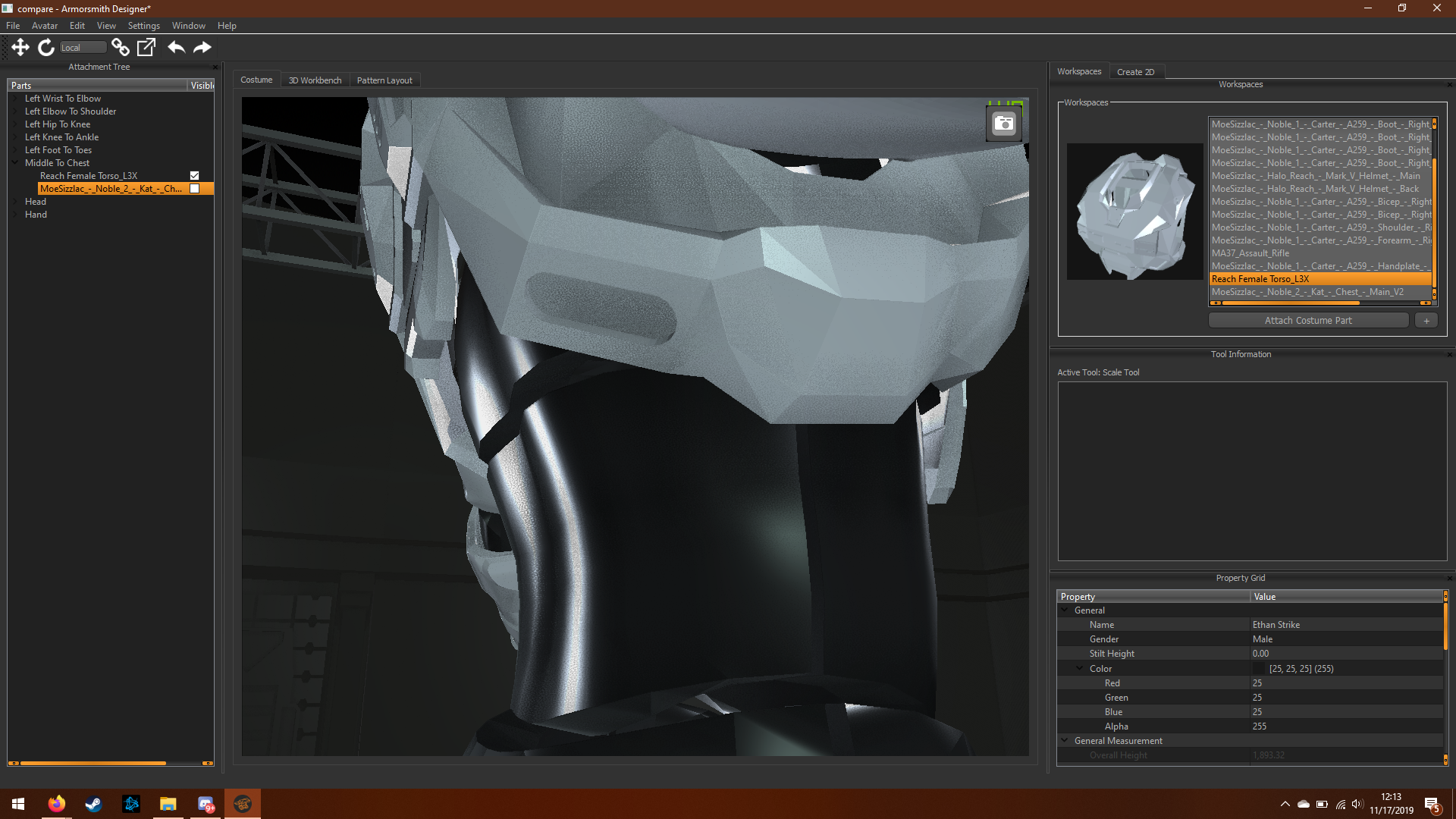
Task: Expand Left Hip To Knee node
Action: 15,124
